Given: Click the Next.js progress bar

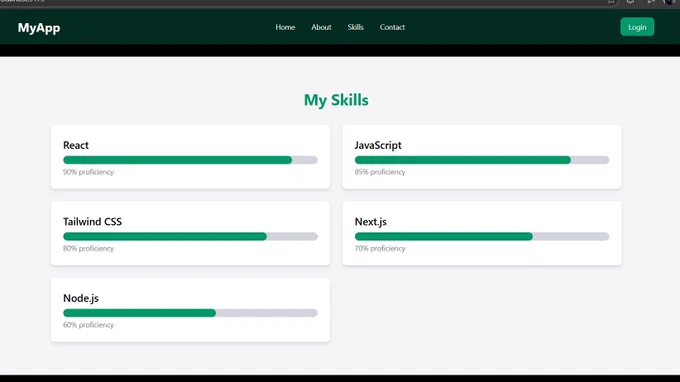Looking at the screenshot, I should pyautogui.click(x=482, y=236).
